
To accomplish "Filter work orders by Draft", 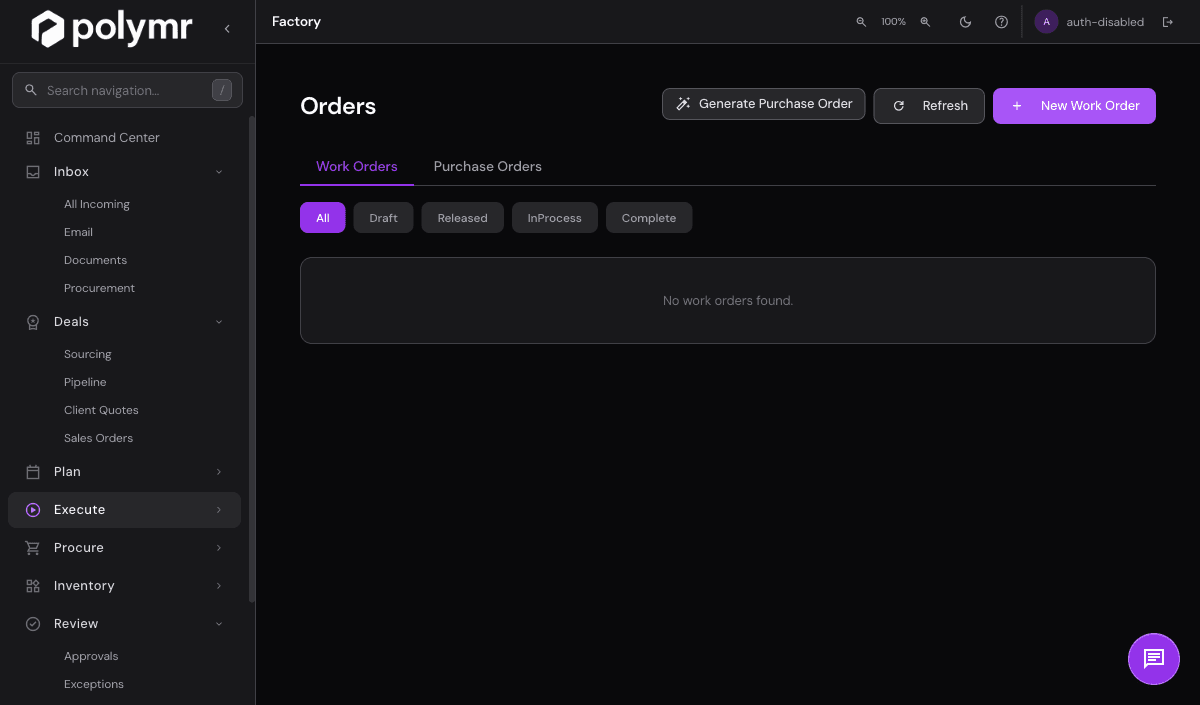I will tap(384, 218).
